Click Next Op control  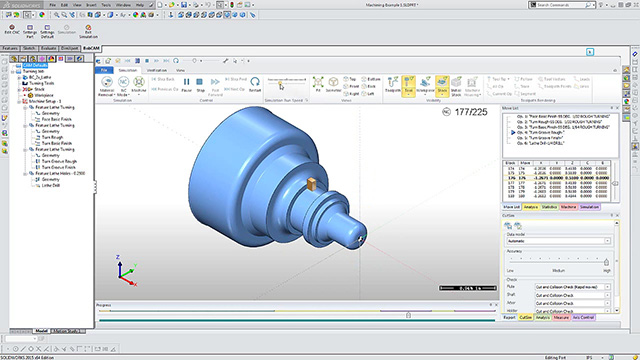(235, 89)
